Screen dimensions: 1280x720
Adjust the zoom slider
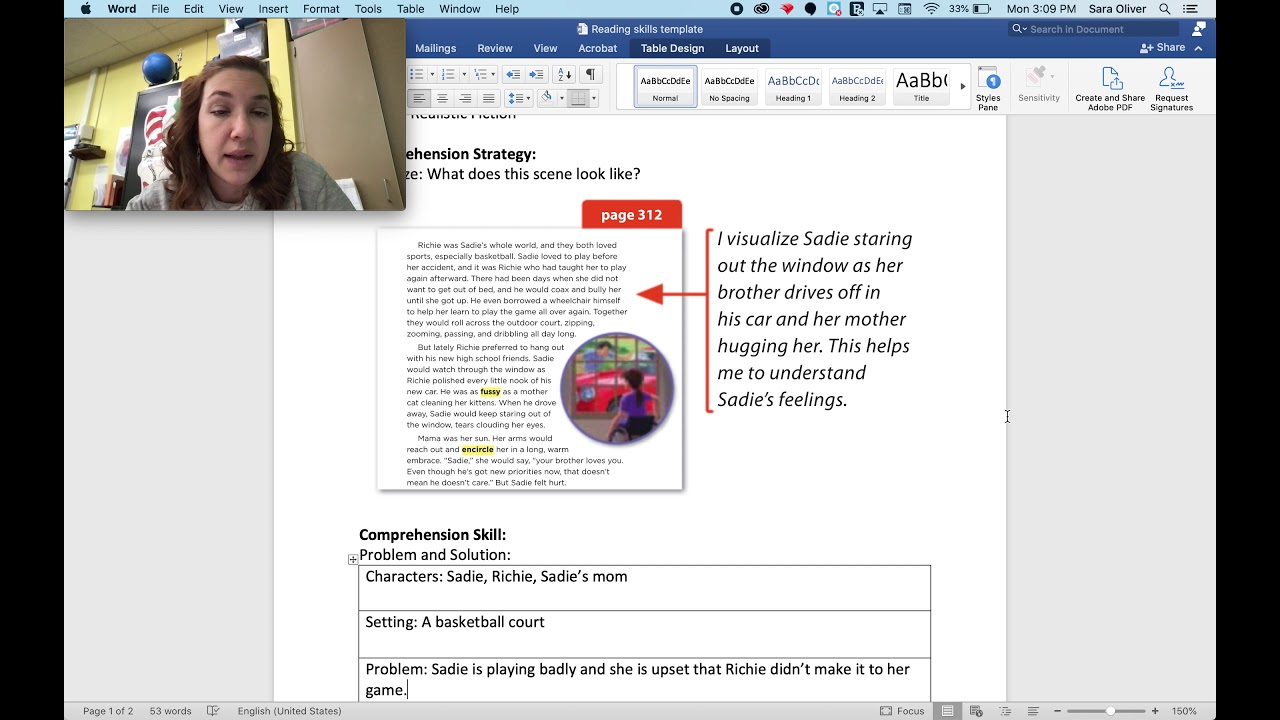pos(1109,711)
